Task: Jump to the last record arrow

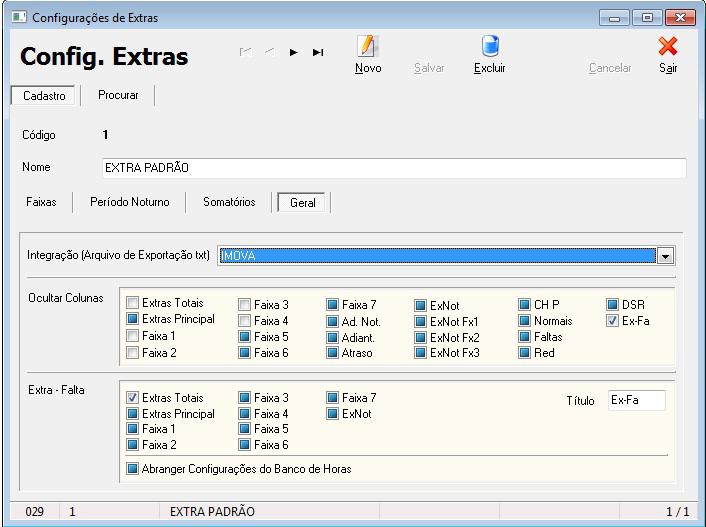Action: pos(318,52)
